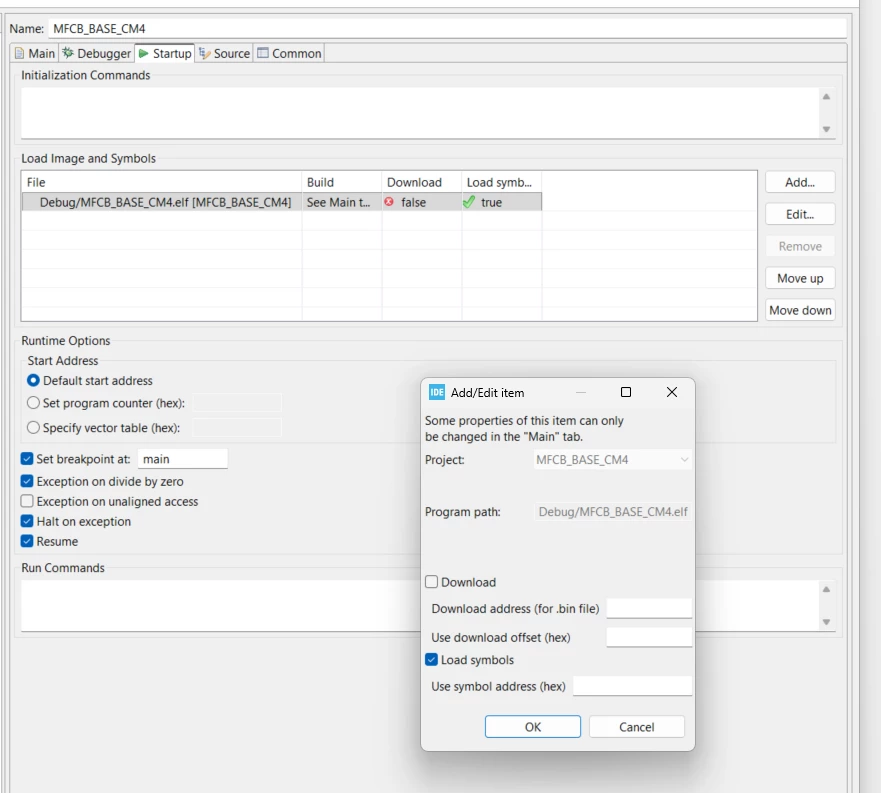
Task: Click the Program path field
Action: click(x=612, y=511)
